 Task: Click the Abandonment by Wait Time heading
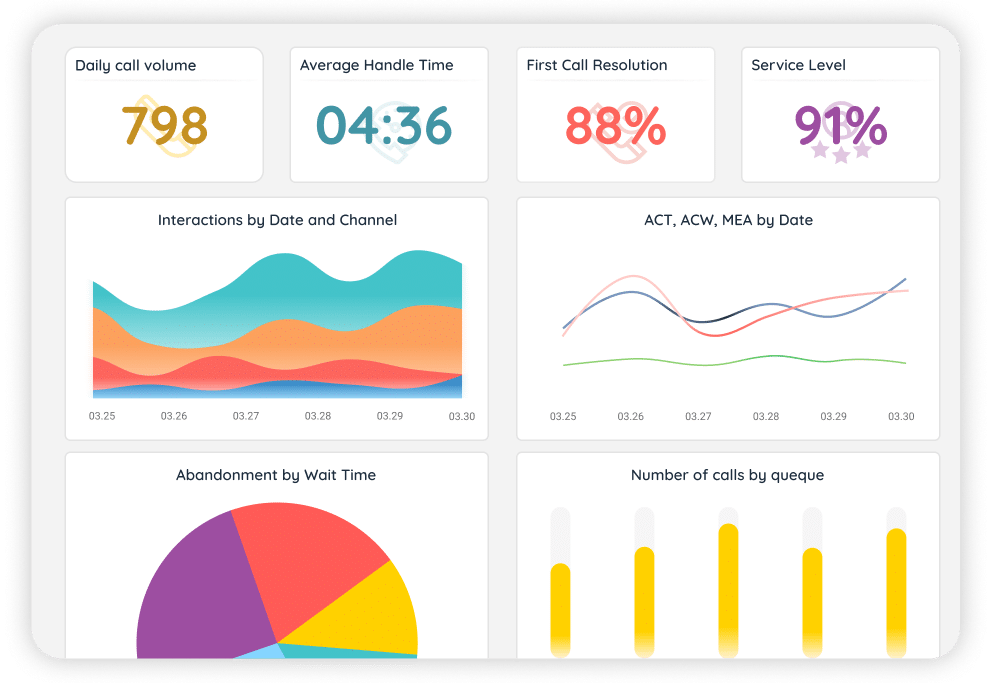pyautogui.click(x=276, y=475)
